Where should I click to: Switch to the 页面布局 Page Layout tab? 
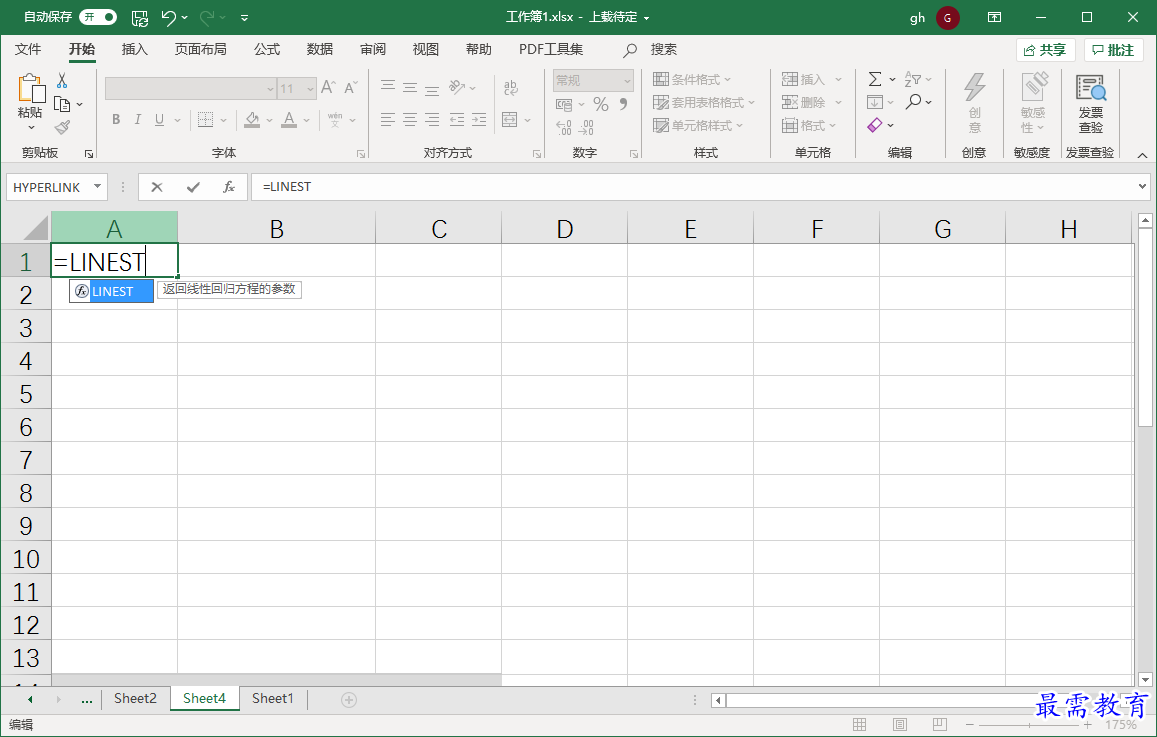[x=201, y=49]
